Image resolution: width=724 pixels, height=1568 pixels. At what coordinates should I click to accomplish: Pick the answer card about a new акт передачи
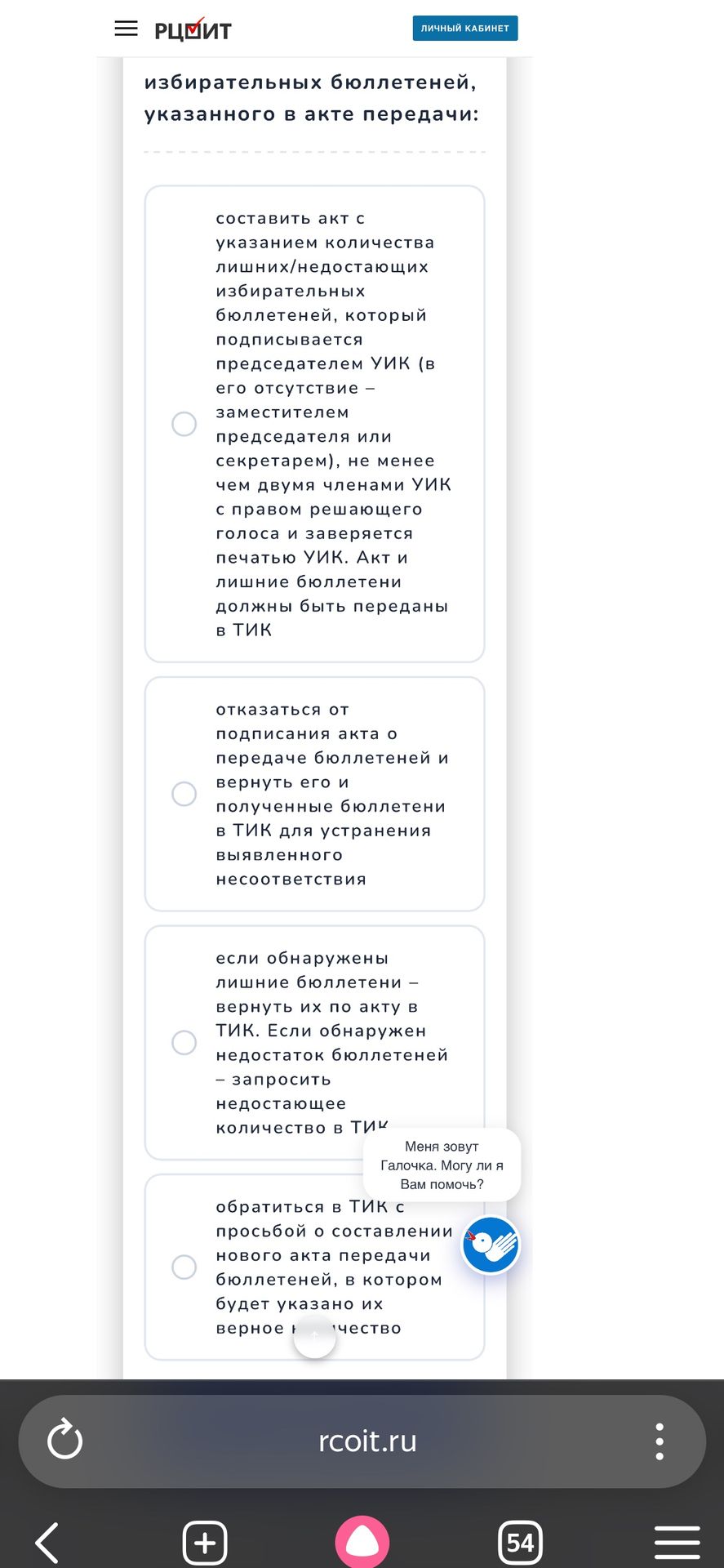(x=314, y=1267)
